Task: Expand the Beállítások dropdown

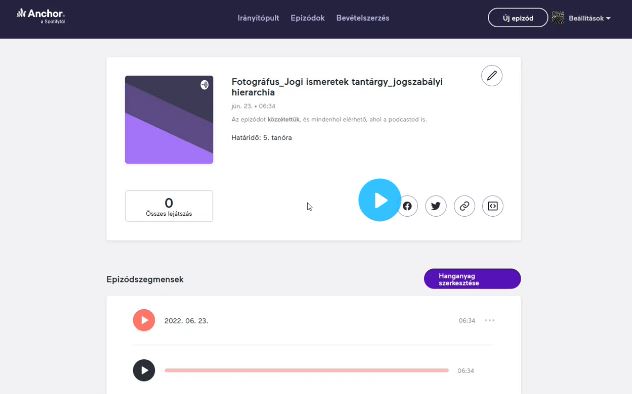Action: (589, 18)
